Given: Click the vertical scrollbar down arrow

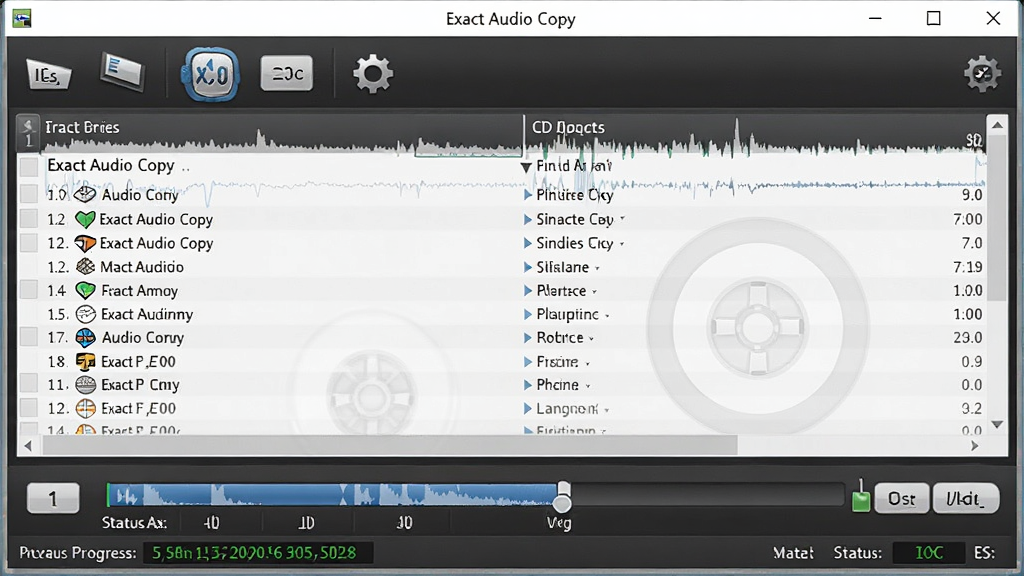Looking at the screenshot, I should point(997,424).
